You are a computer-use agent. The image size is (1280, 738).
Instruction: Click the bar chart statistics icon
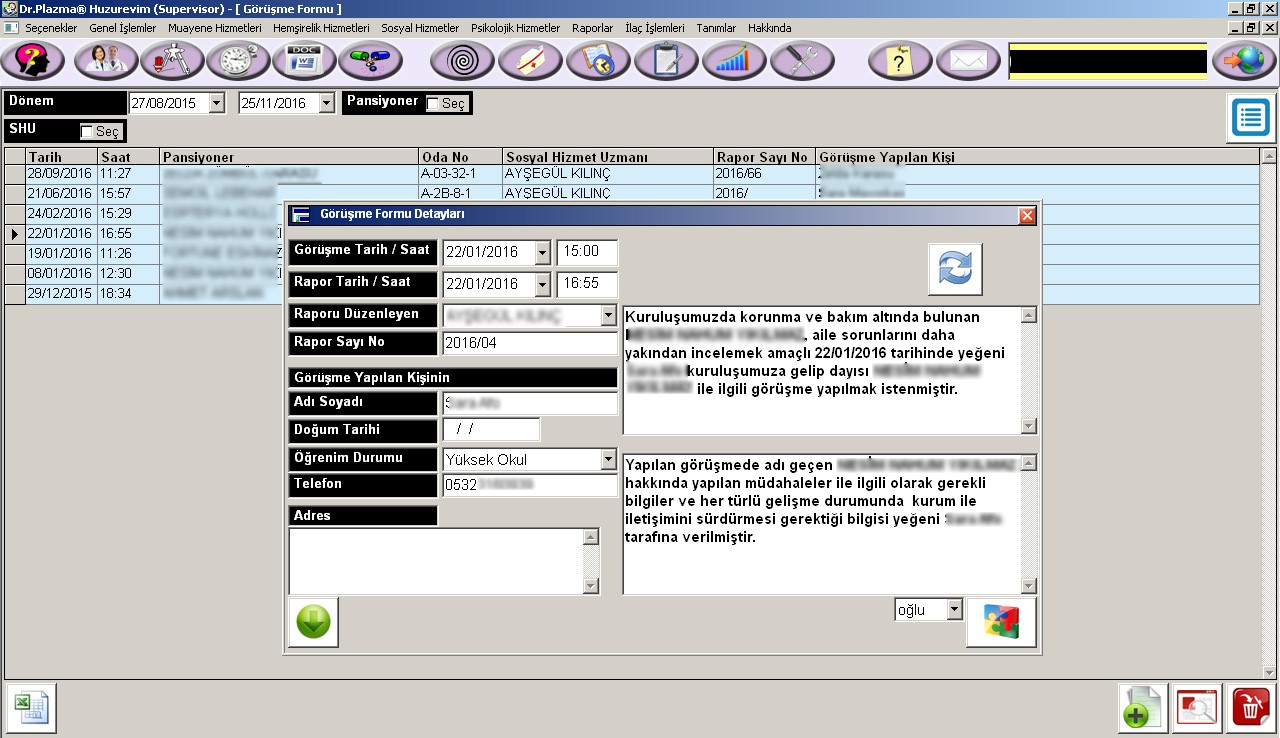coord(734,61)
